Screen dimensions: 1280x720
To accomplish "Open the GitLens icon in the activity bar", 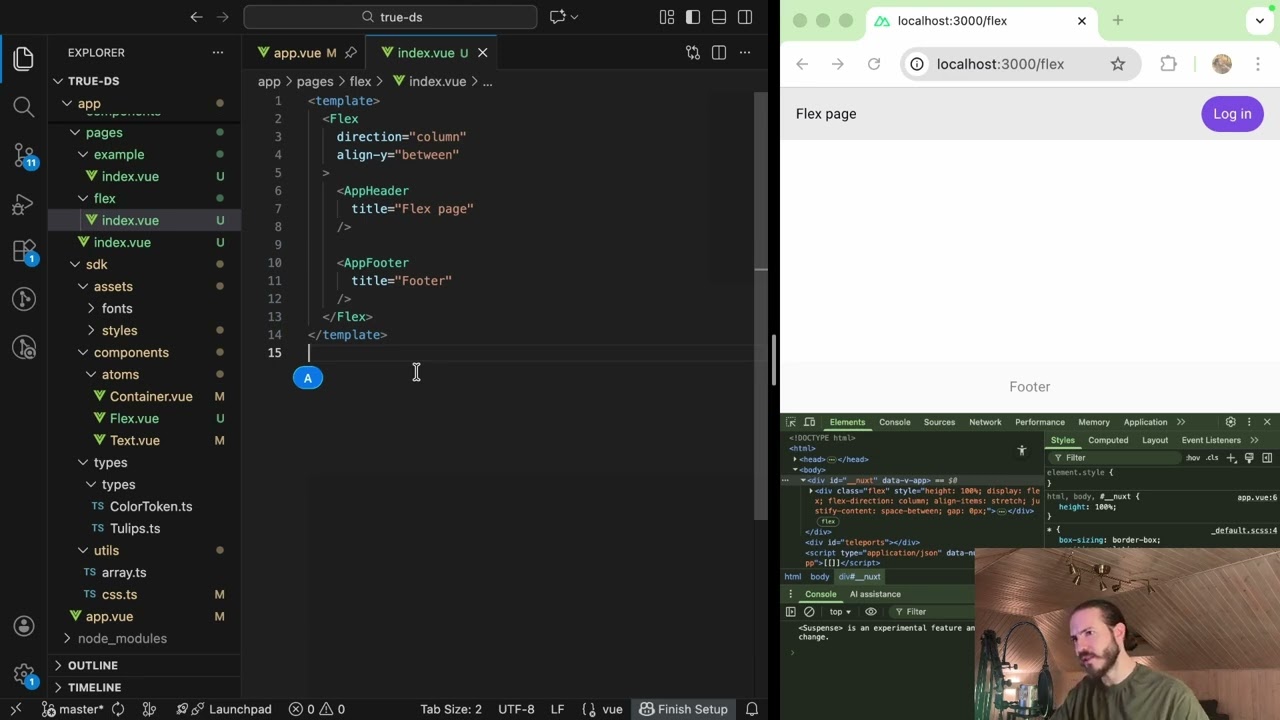I will 24,299.
